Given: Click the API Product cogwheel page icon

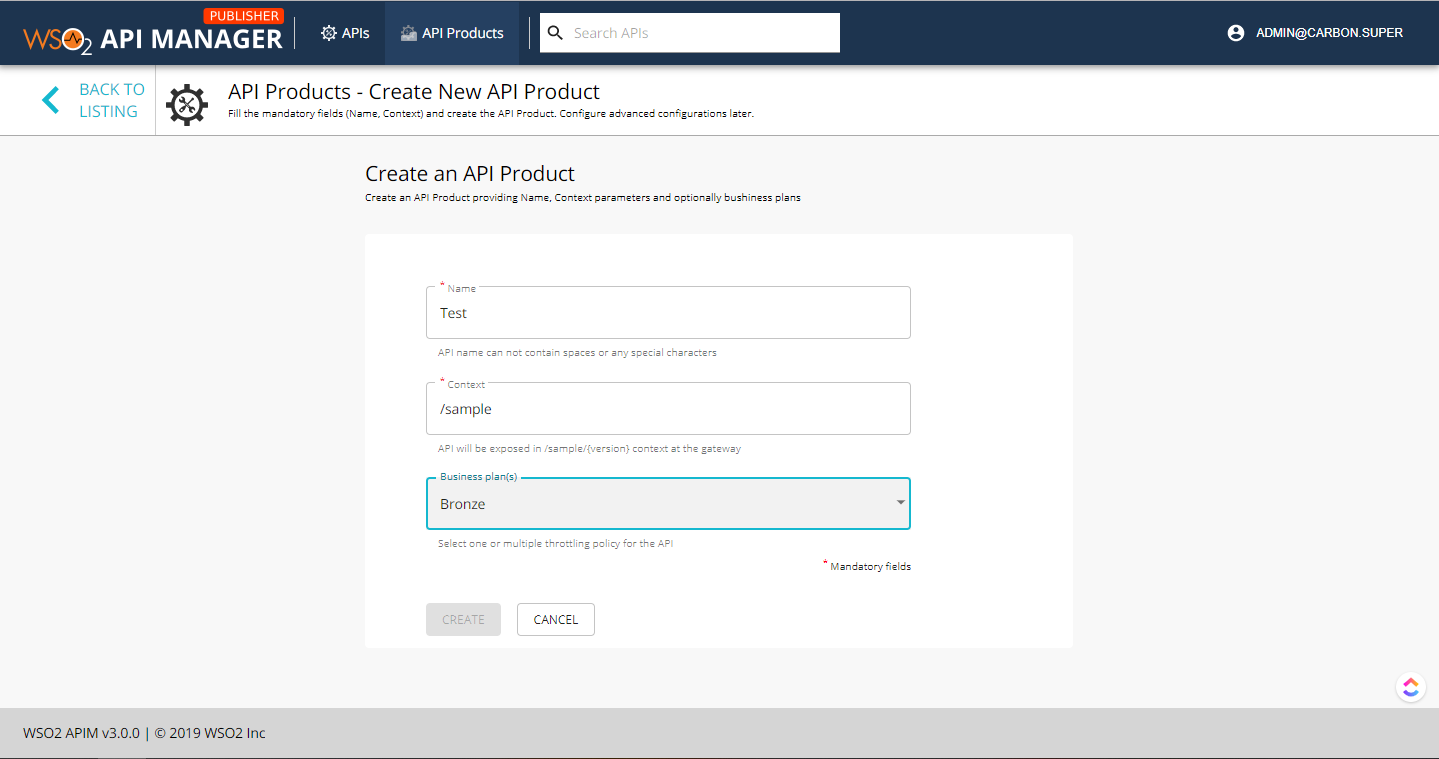Looking at the screenshot, I should [186, 104].
